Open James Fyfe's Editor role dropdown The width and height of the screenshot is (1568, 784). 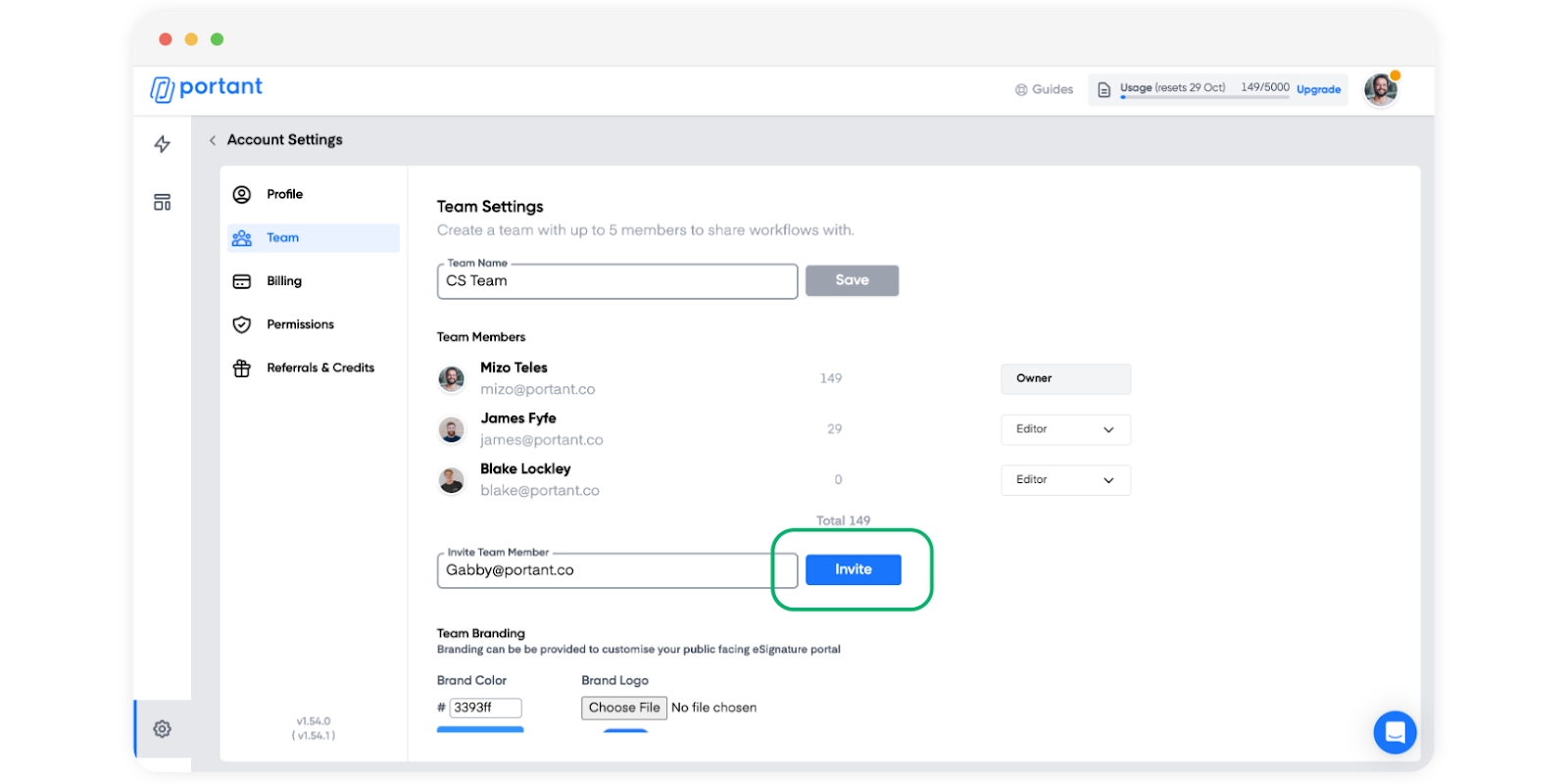[x=1065, y=429]
